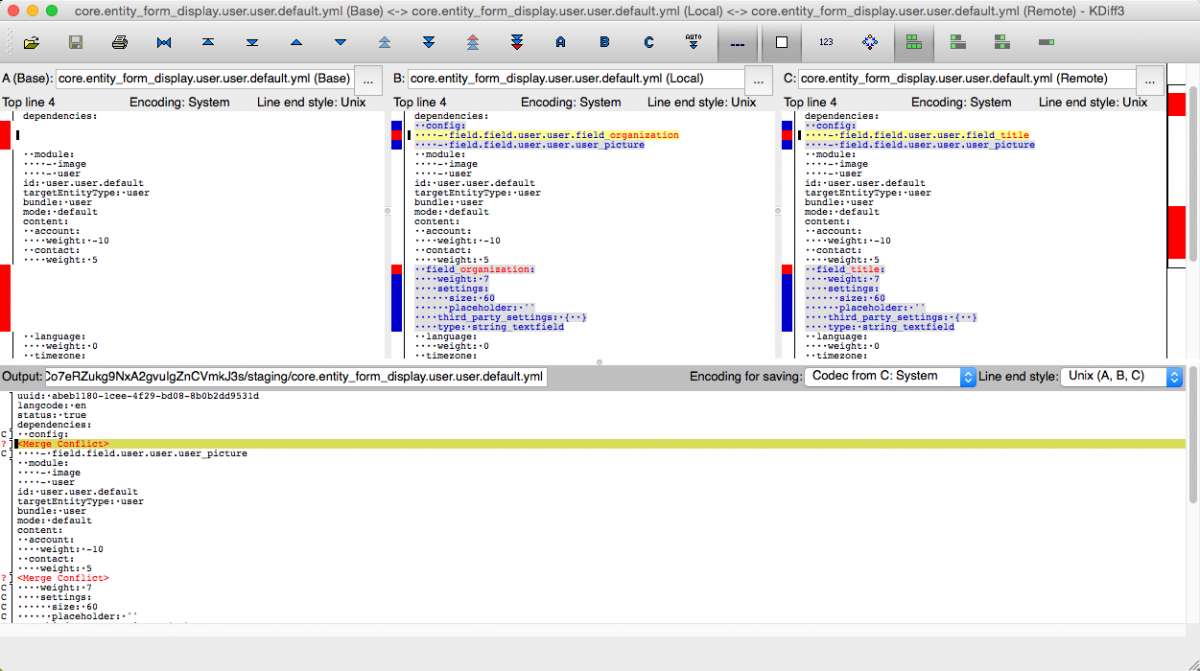Jump to the current delta
The height and width of the screenshot is (671, 1200).
click(164, 42)
